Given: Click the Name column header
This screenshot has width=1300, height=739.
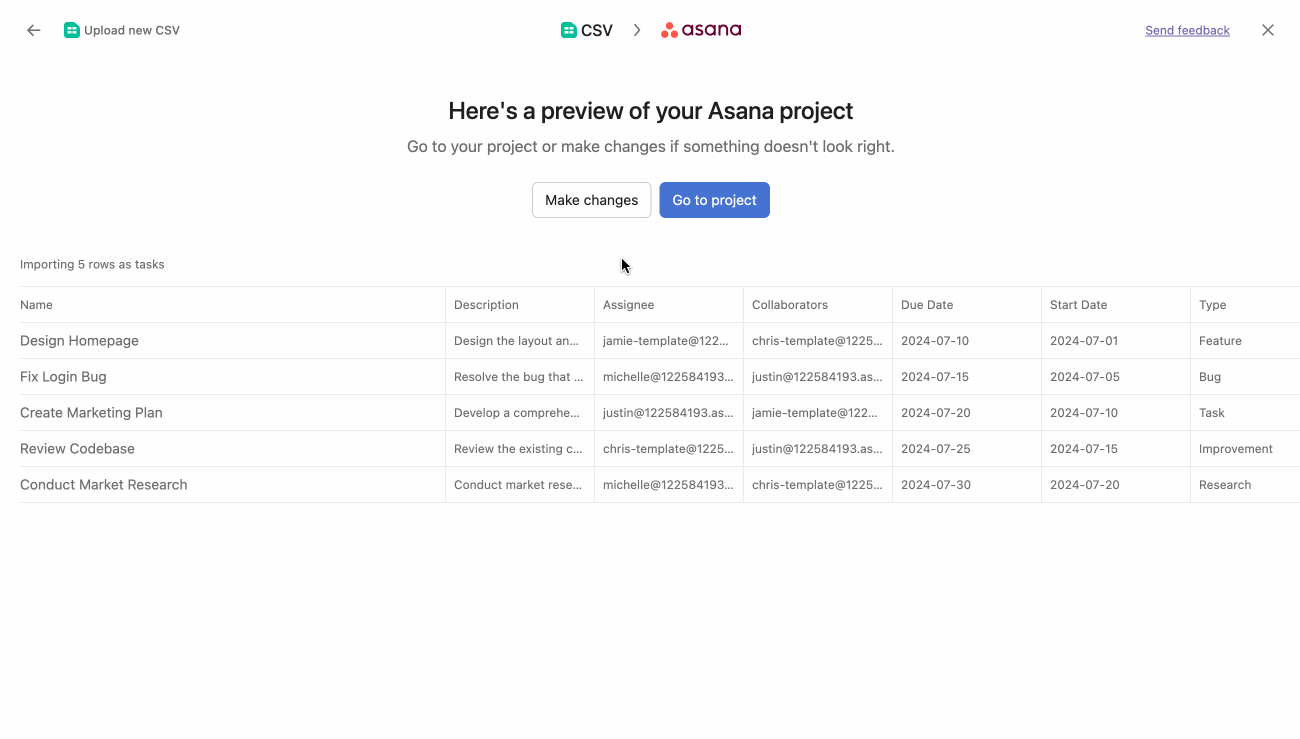Looking at the screenshot, I should click(37, 305).
